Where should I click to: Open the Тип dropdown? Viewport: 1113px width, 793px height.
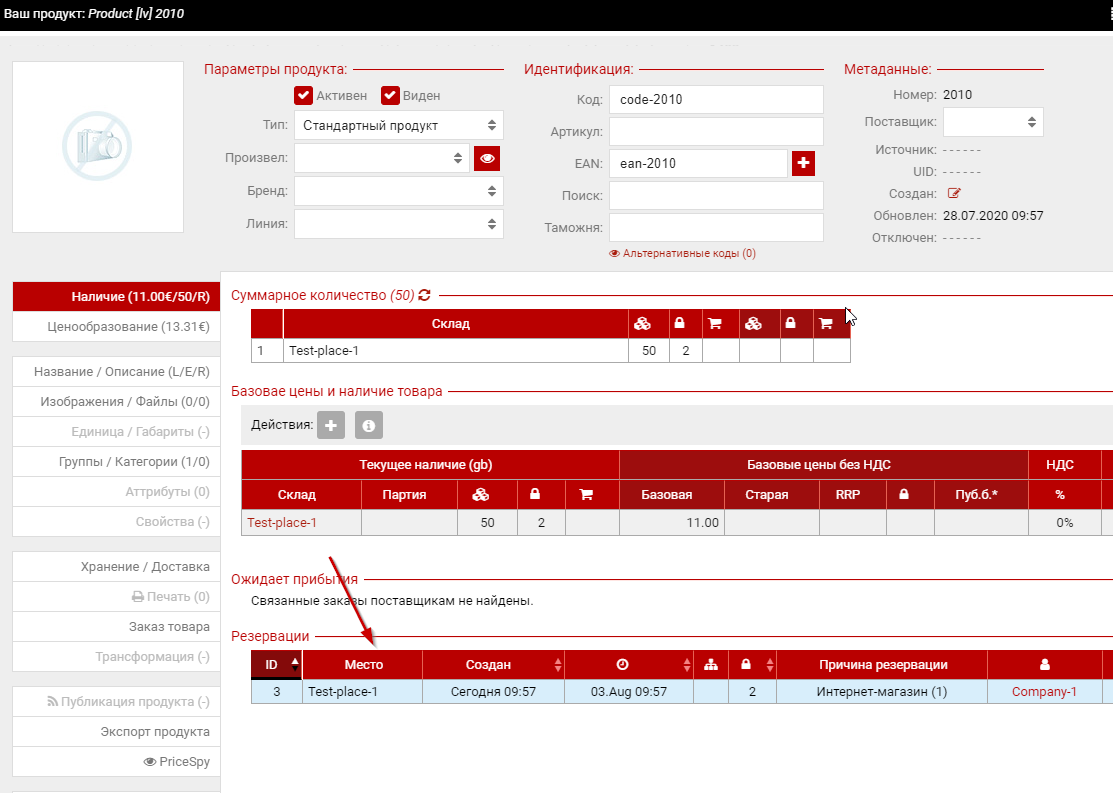398,125
